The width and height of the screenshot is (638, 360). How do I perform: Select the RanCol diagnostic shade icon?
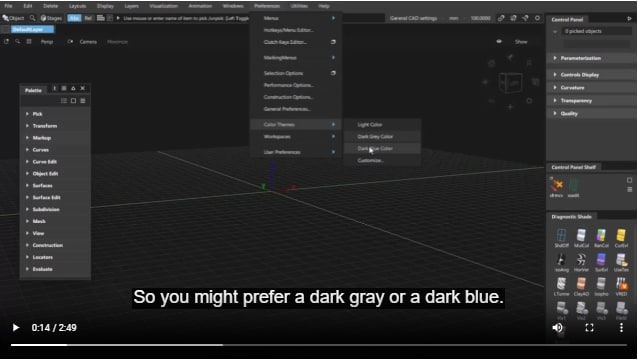point(601,235)
